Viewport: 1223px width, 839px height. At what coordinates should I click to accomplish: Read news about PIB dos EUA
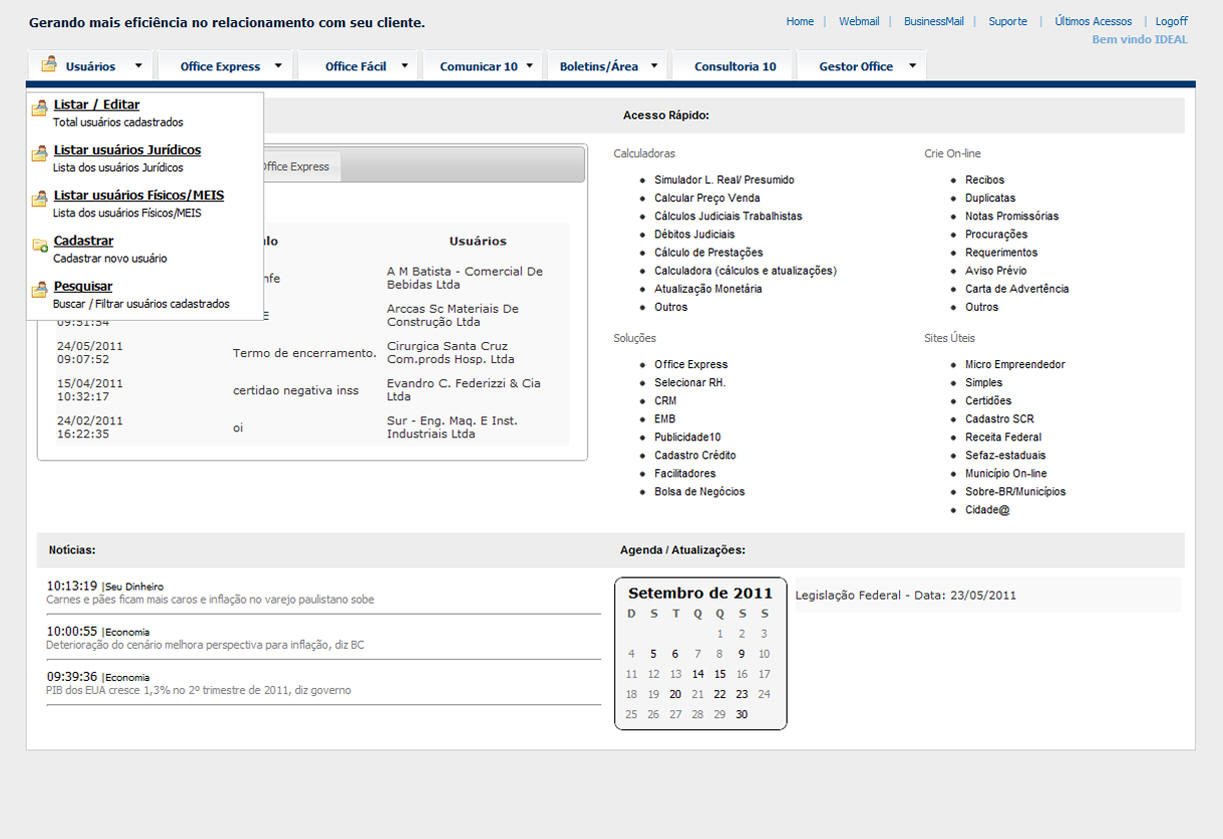pyautogui.click(x=198, y=690)
